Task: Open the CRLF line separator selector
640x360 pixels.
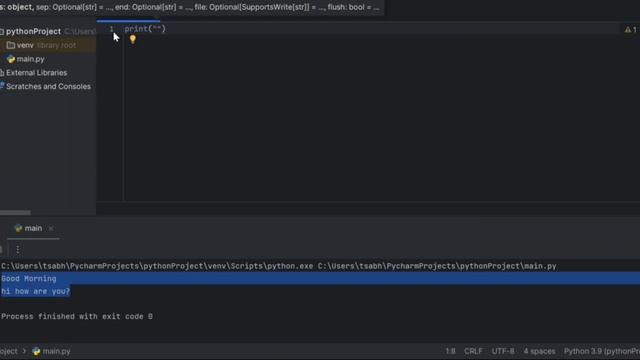Action: (x=473, y=351)
